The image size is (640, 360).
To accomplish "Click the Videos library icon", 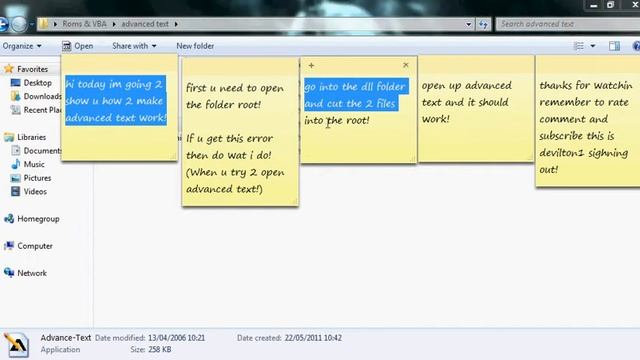I will click(16, 191).
